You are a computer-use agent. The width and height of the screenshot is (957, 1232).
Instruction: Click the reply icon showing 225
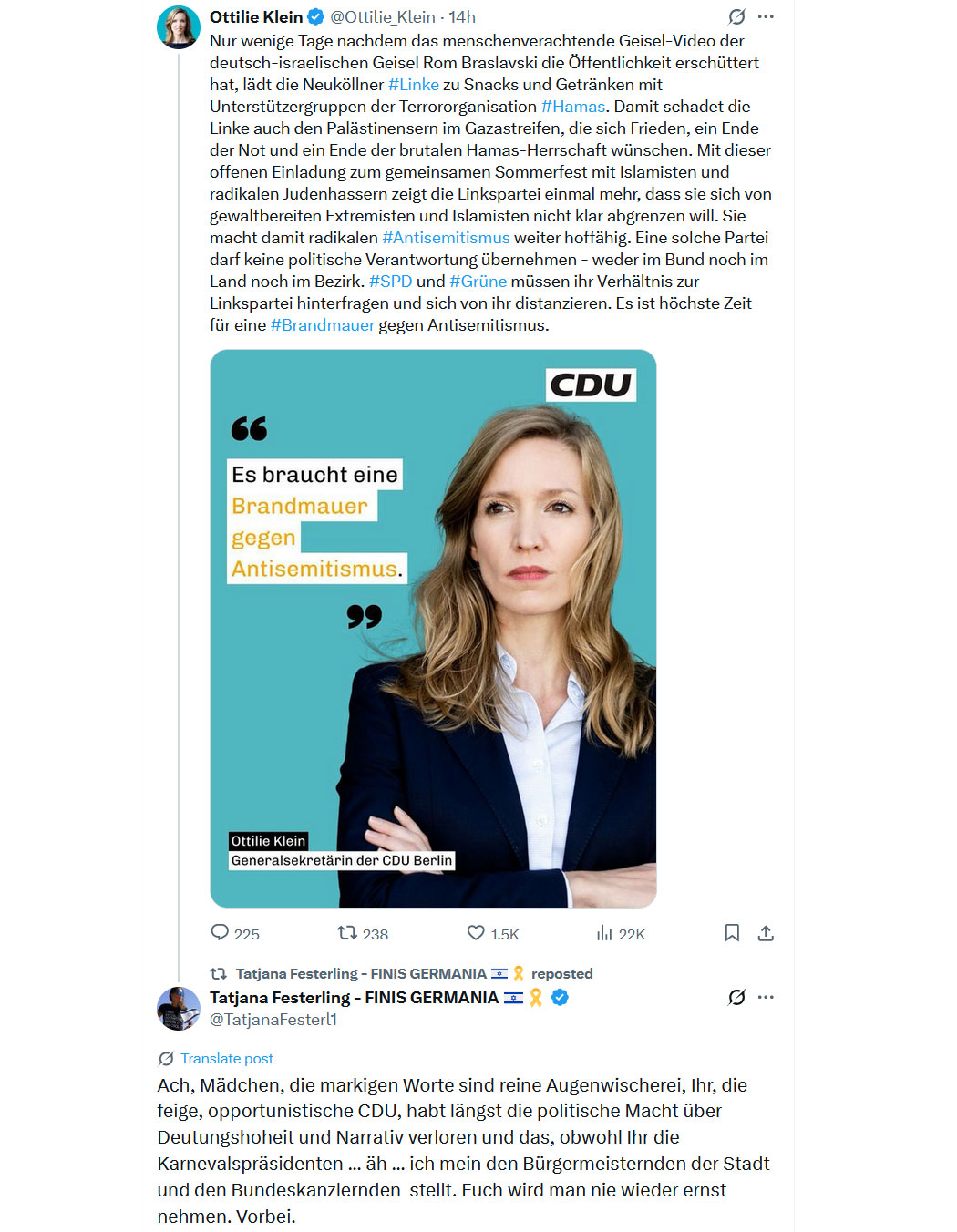[x=220, y=932]
